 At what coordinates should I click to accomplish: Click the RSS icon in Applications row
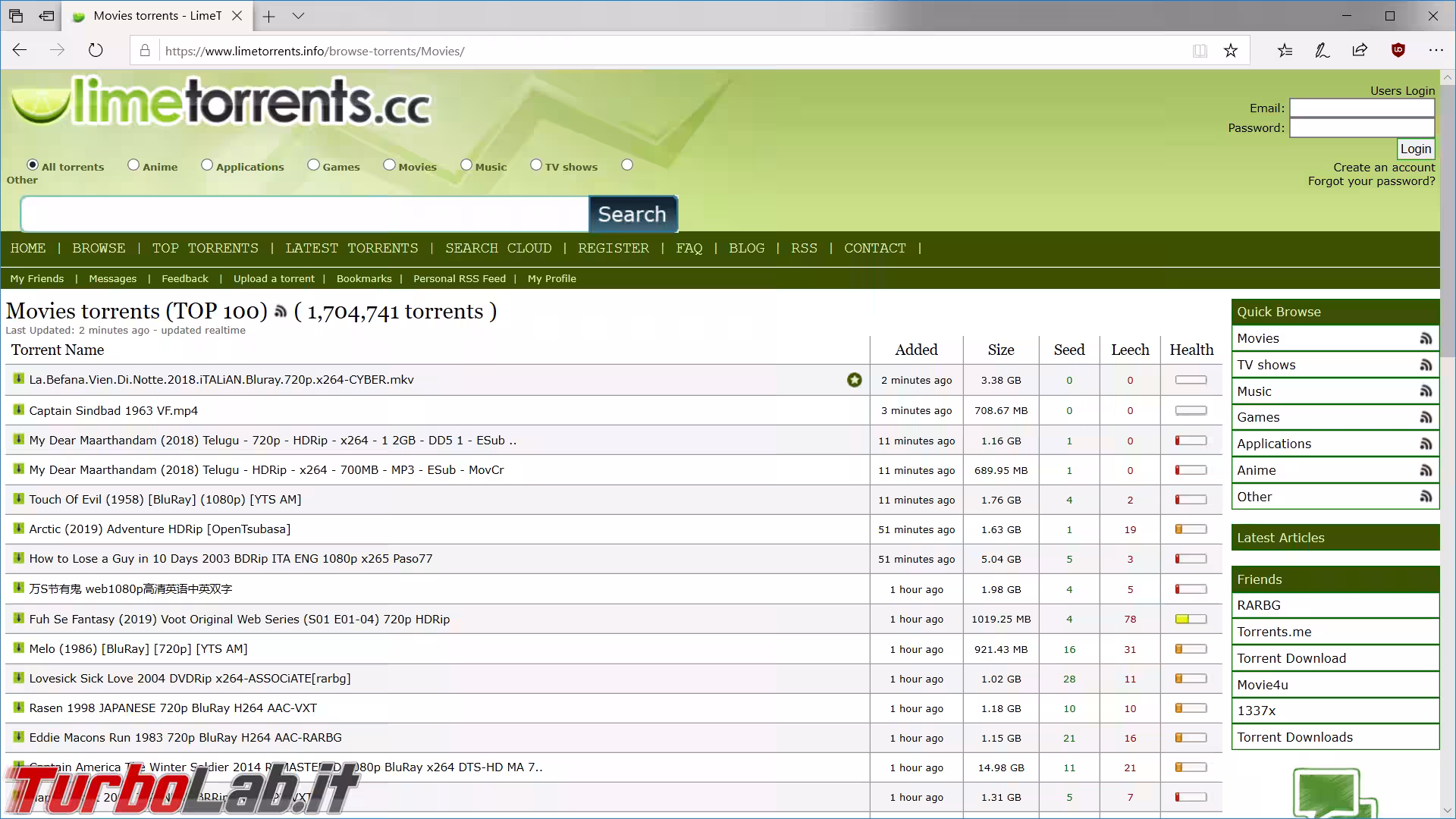1426,444
